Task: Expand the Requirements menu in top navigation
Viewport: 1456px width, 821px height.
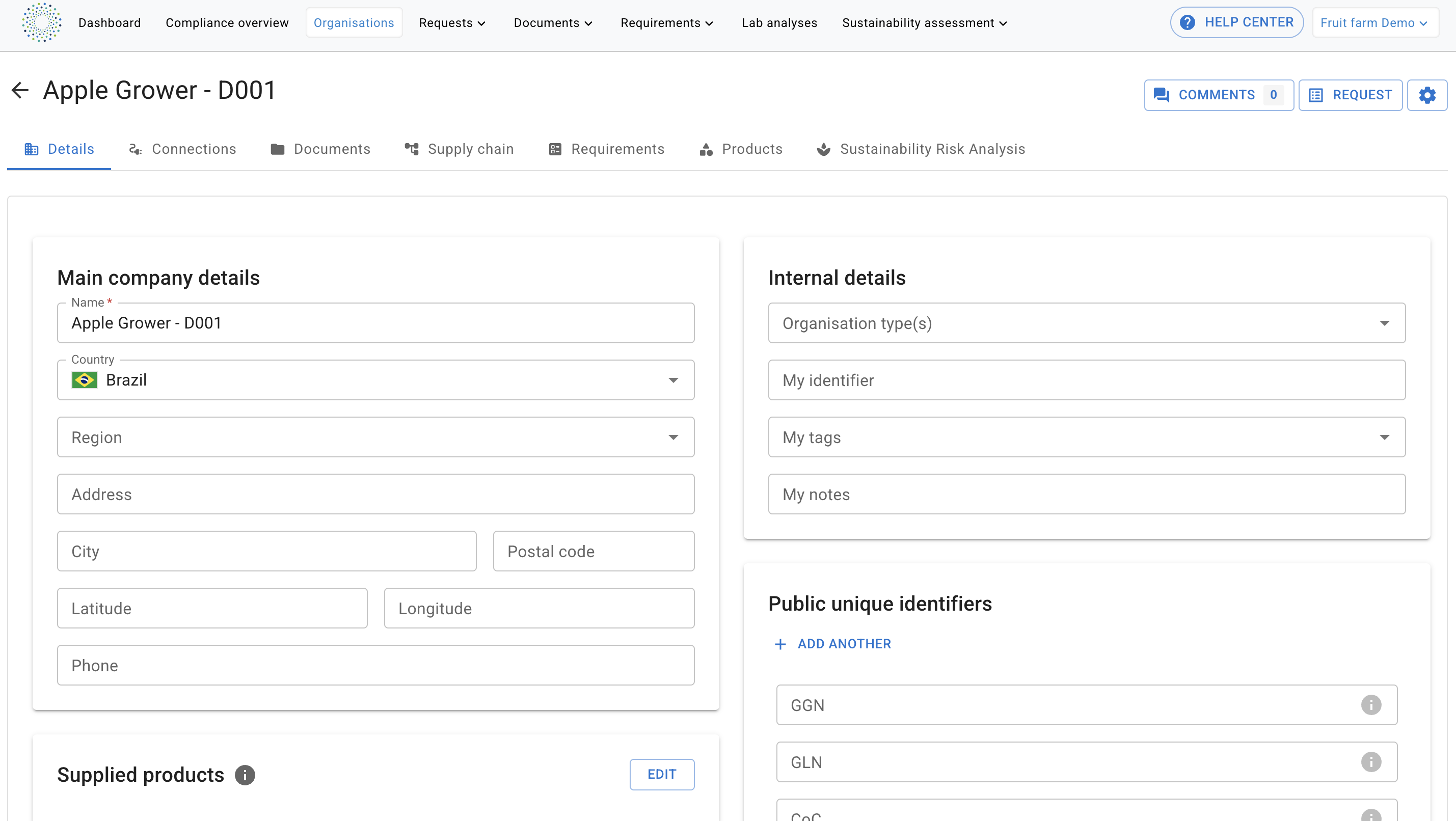Action: tap(667, 22)
